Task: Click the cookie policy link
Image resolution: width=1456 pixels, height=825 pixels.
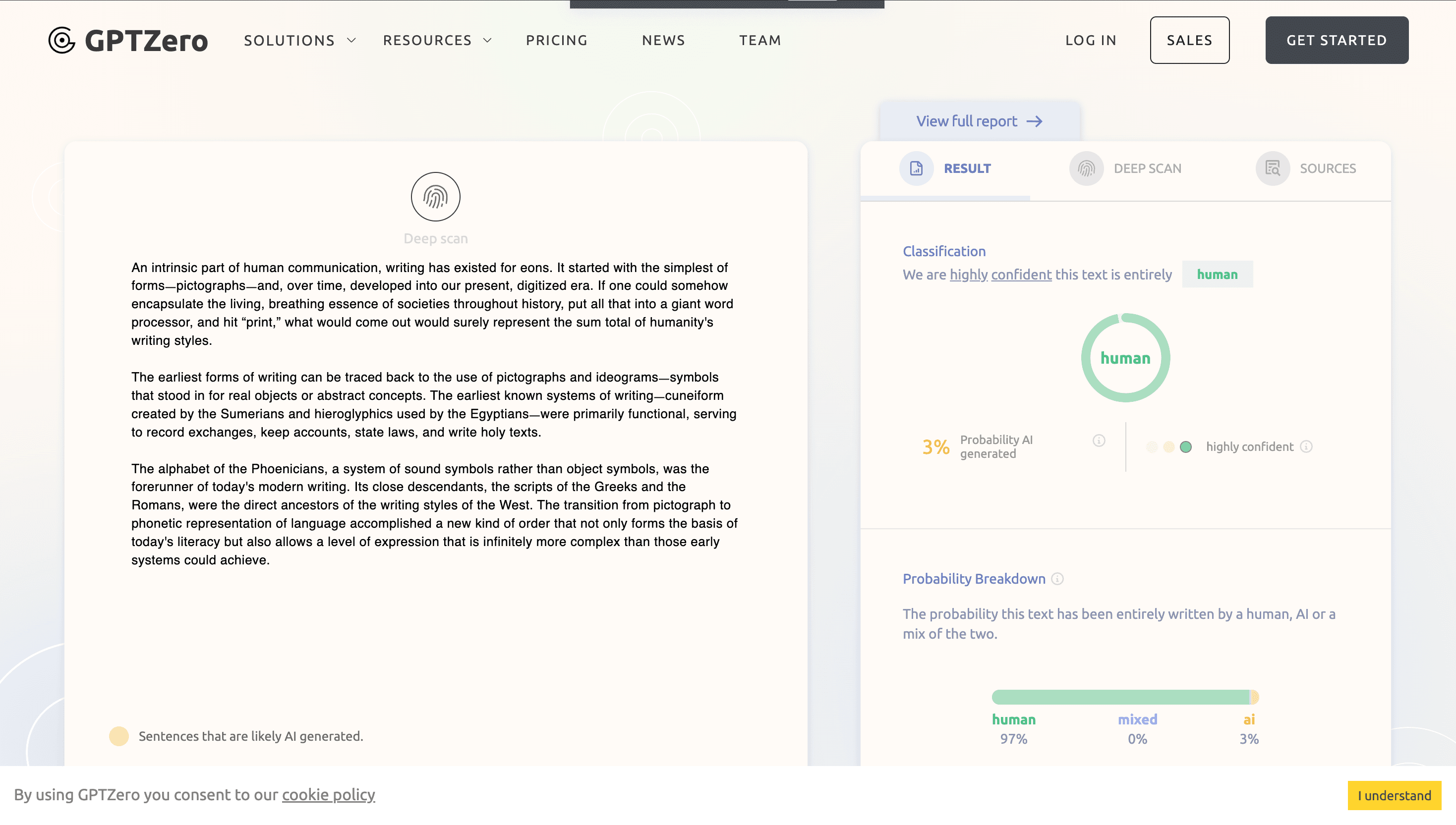Action: tap(328, 794)
